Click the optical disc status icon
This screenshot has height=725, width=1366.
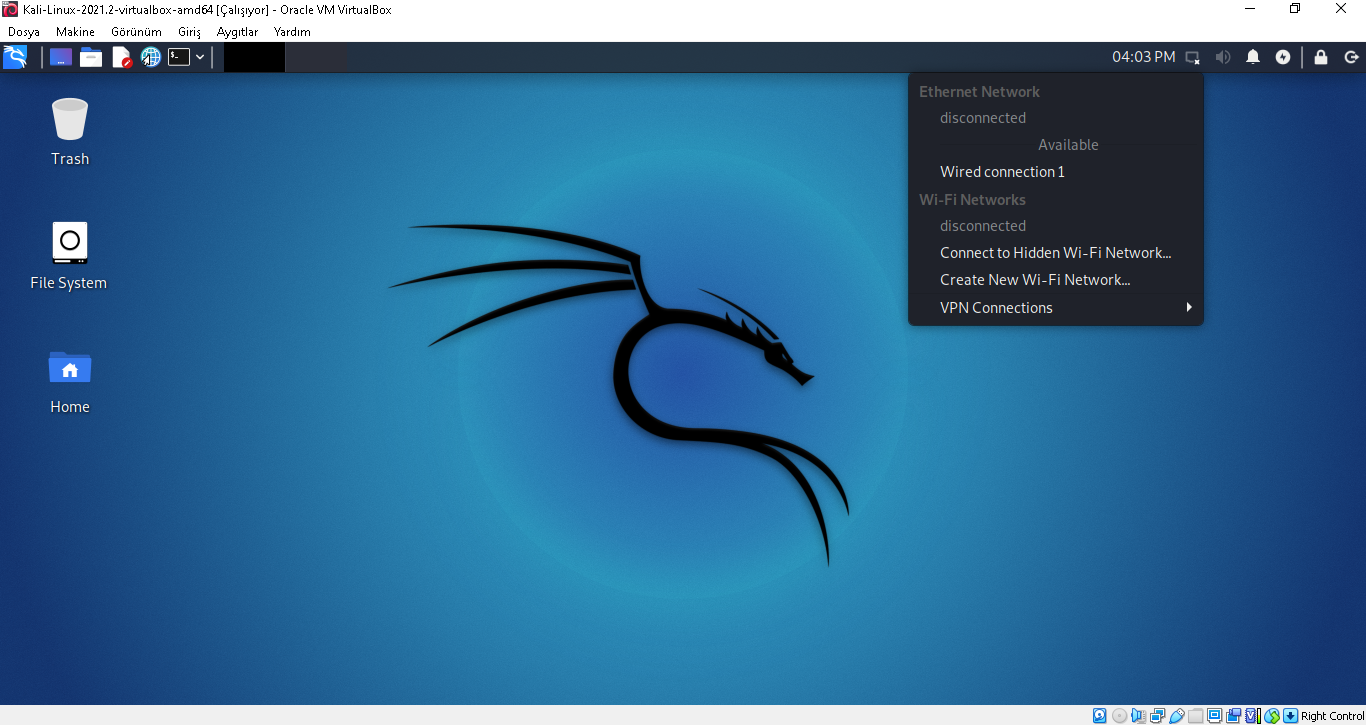click(x=1119, y=716)
